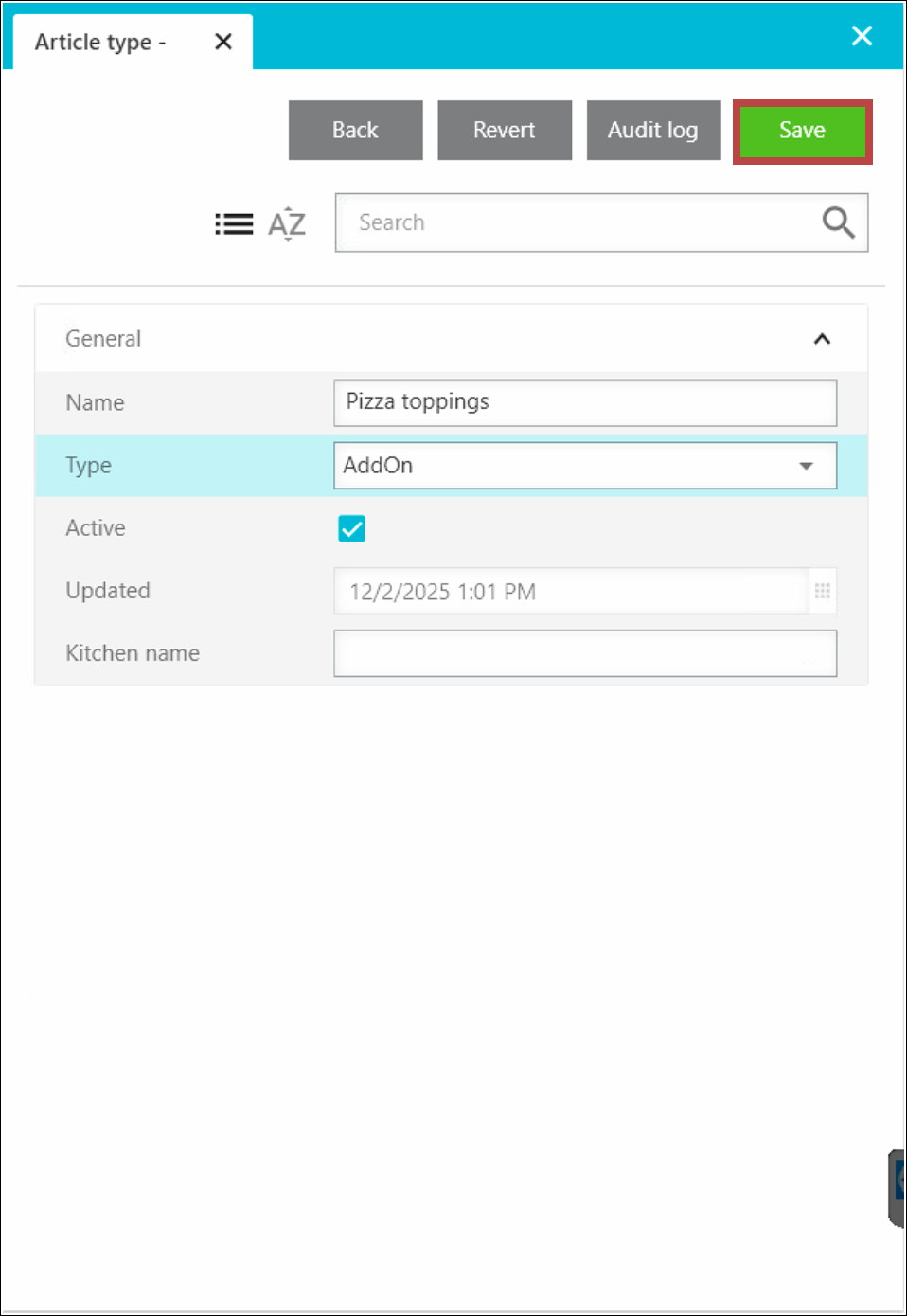907x1316 pixels.
Task: Open the Audit log
Action: tap(653, 131)
